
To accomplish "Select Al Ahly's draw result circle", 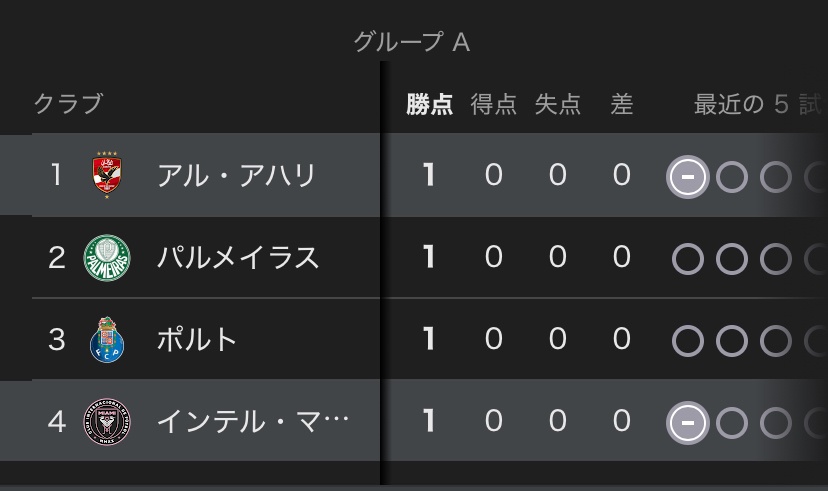I will [x=687, y=177].
